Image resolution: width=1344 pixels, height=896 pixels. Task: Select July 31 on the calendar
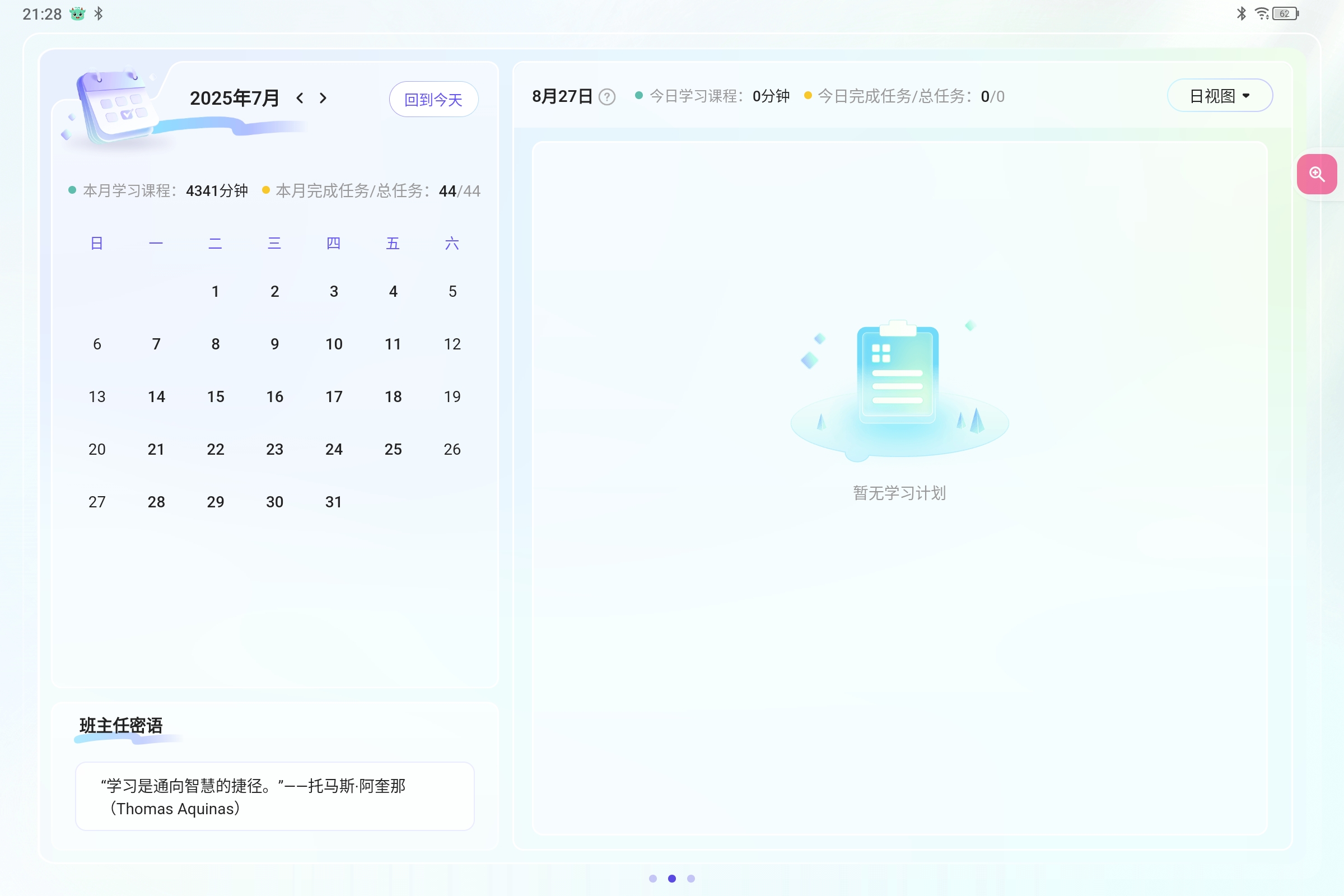click(334, 502)
